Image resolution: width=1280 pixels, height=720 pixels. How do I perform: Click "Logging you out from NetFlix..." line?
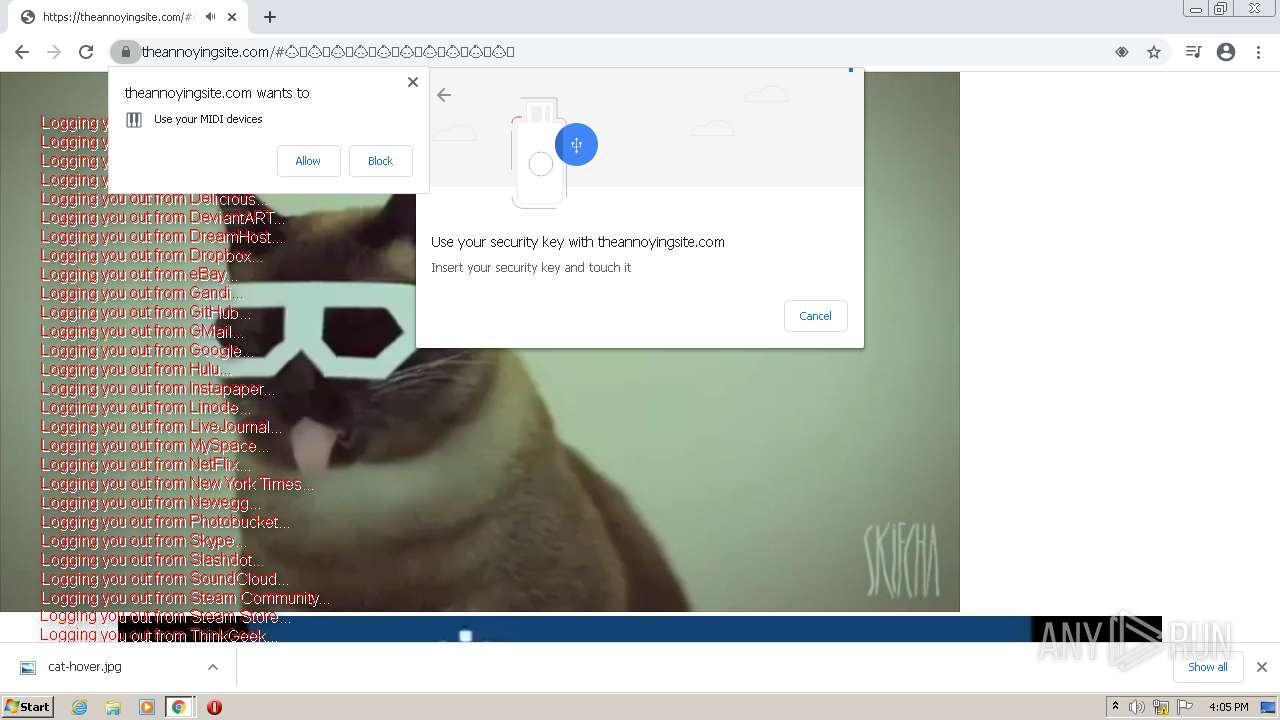tap(146, 465)
